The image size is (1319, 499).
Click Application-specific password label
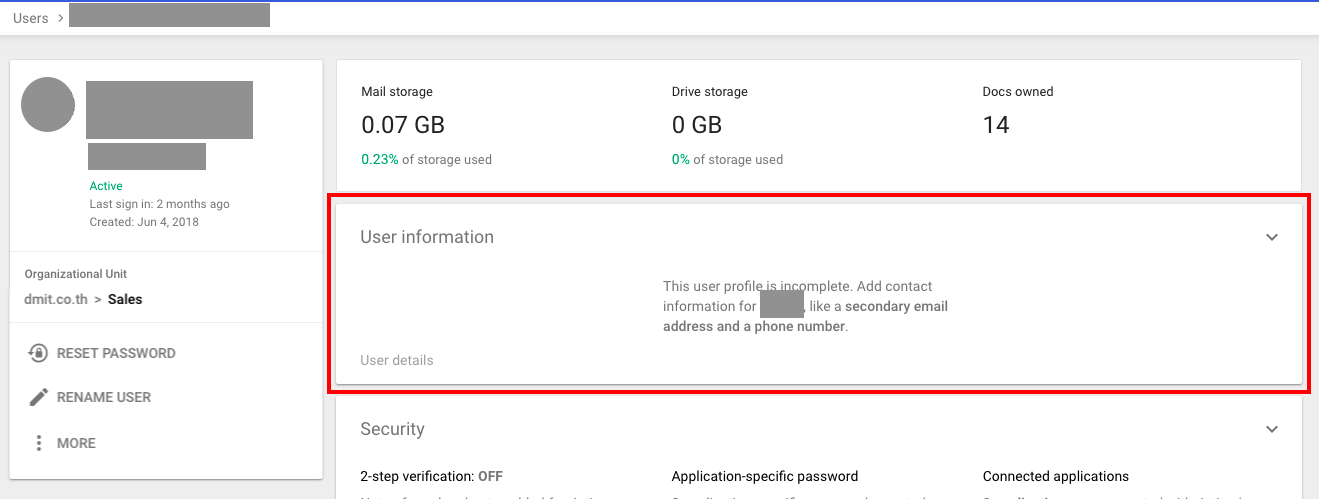coord(765,476)
